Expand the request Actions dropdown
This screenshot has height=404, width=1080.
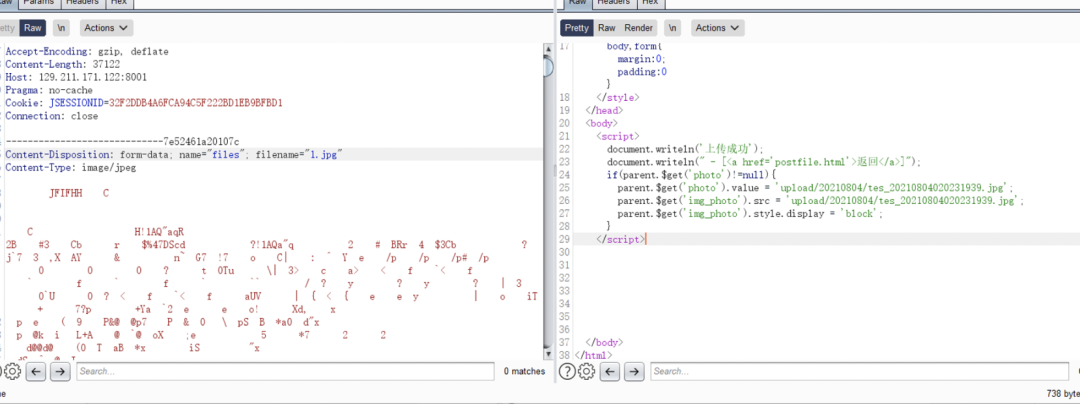pos(105,28)
